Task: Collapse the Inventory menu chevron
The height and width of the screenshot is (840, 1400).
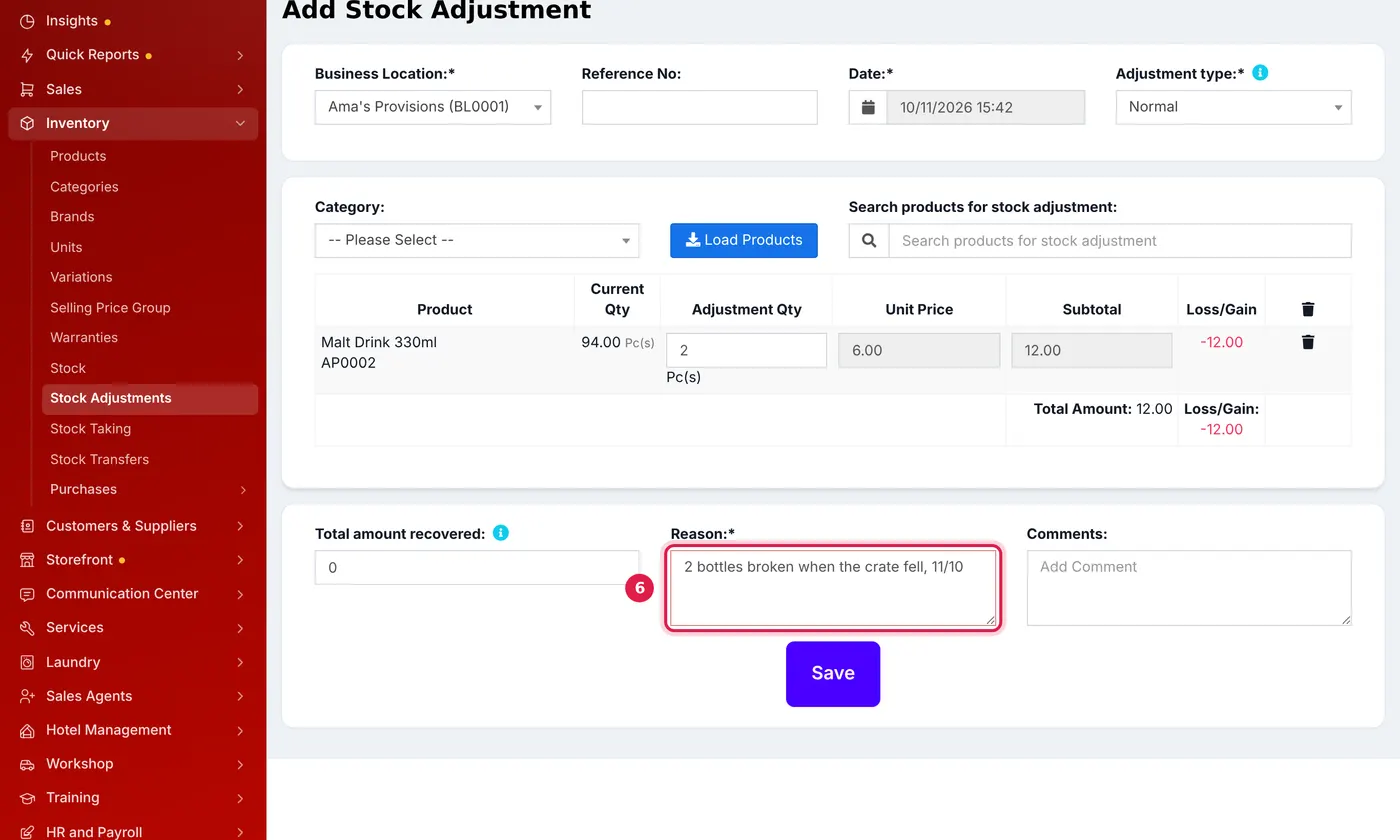Action: click(x=240, y=123)
